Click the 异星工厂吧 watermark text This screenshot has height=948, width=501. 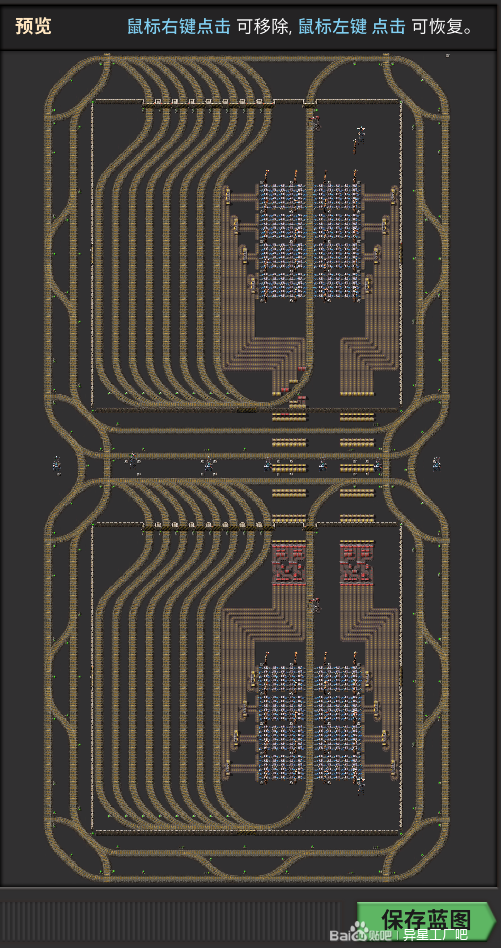tap(435, 935)
